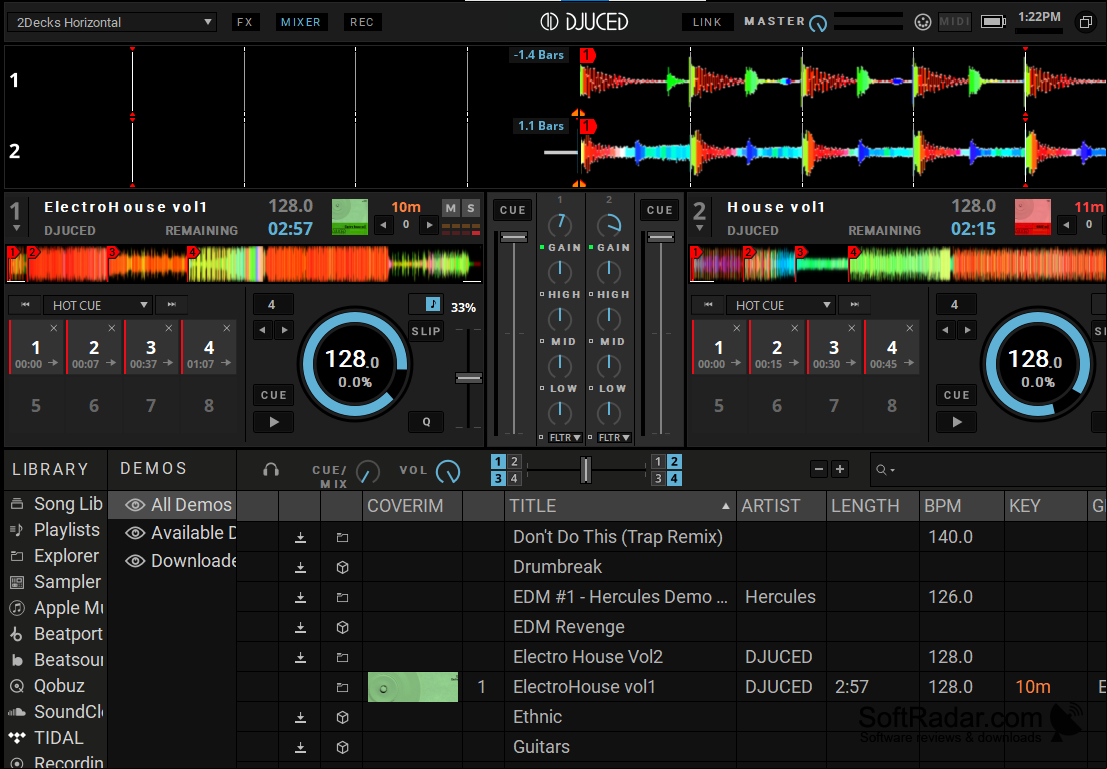The width and height of the screenshot is (1107, 769).
Task: Sort tracks by the ARTIST column header
Action: click(782, 506)
